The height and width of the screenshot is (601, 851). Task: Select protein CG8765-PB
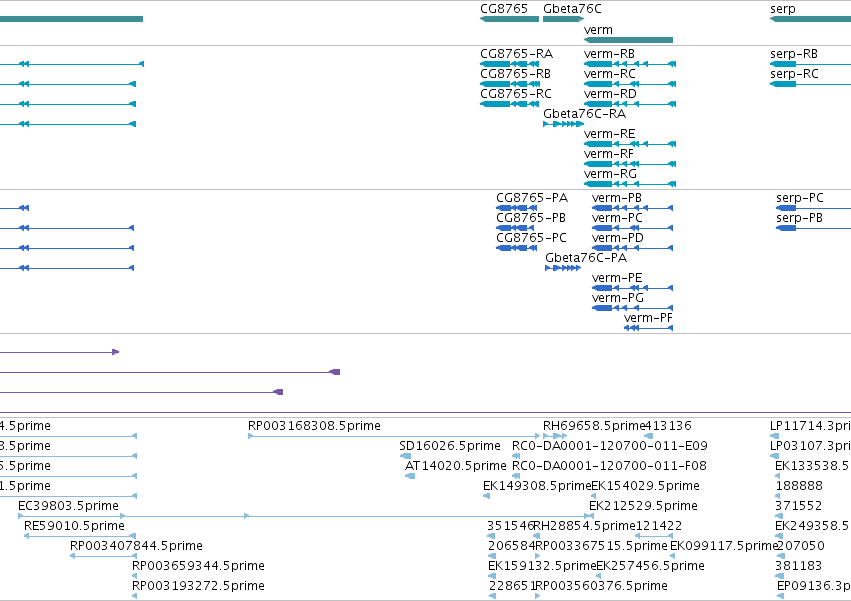[531, 218]
